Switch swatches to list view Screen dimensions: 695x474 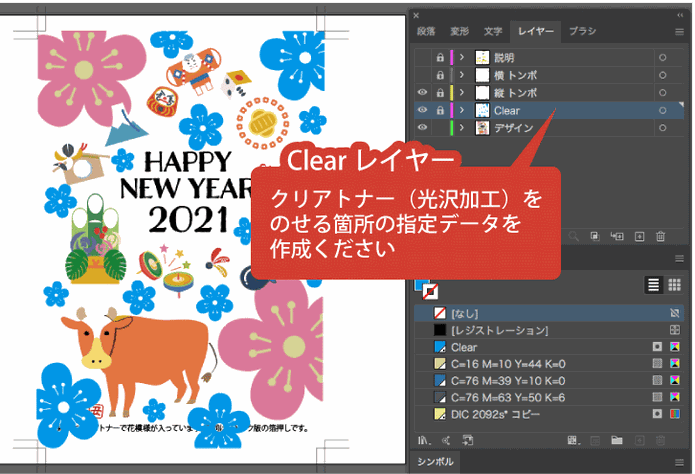coord(653,285)
